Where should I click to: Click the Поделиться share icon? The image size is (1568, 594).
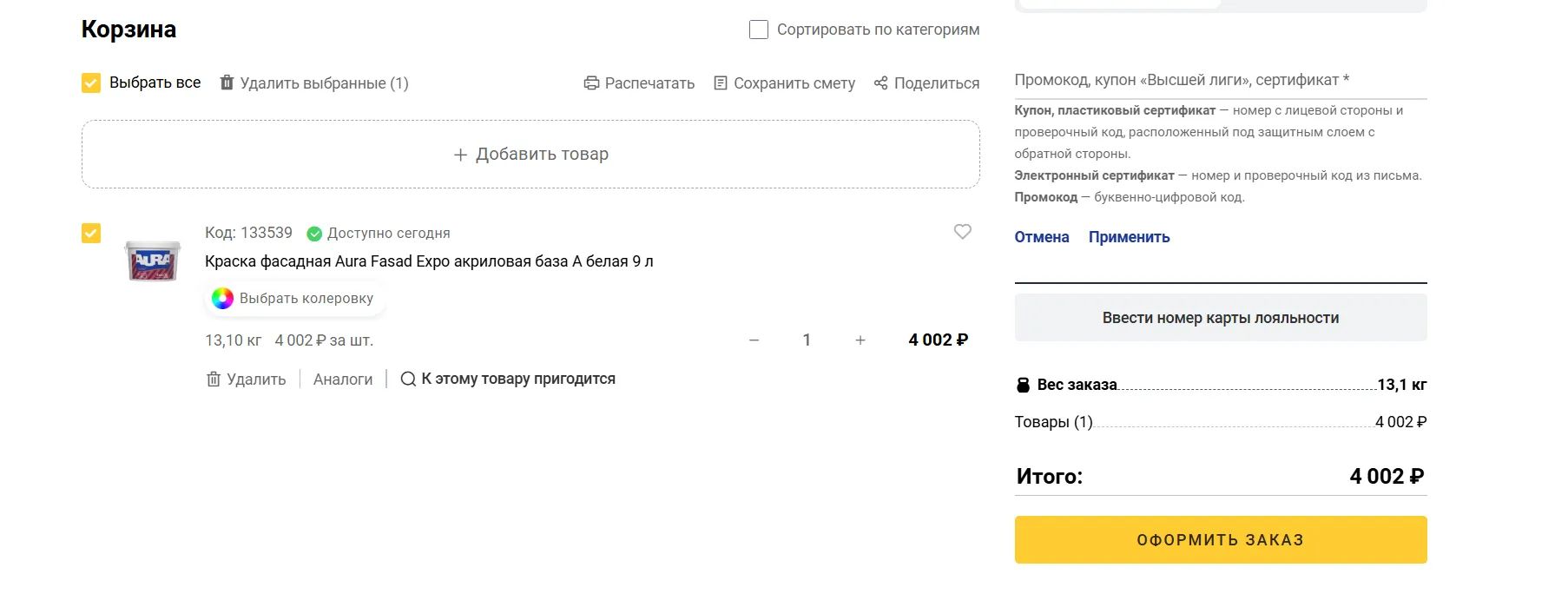(x=880, y=83)
